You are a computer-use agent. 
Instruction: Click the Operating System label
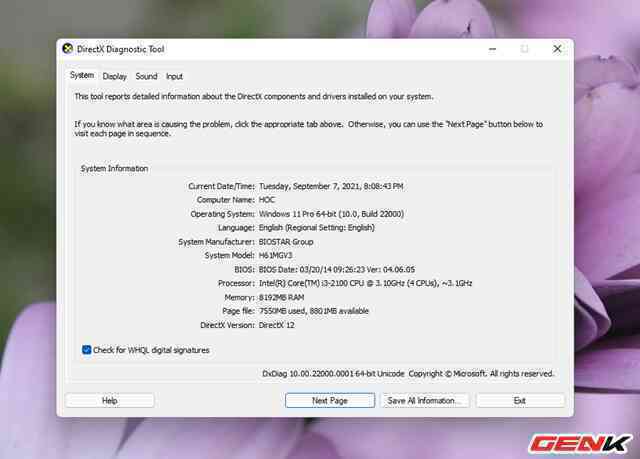pos(222,214)
